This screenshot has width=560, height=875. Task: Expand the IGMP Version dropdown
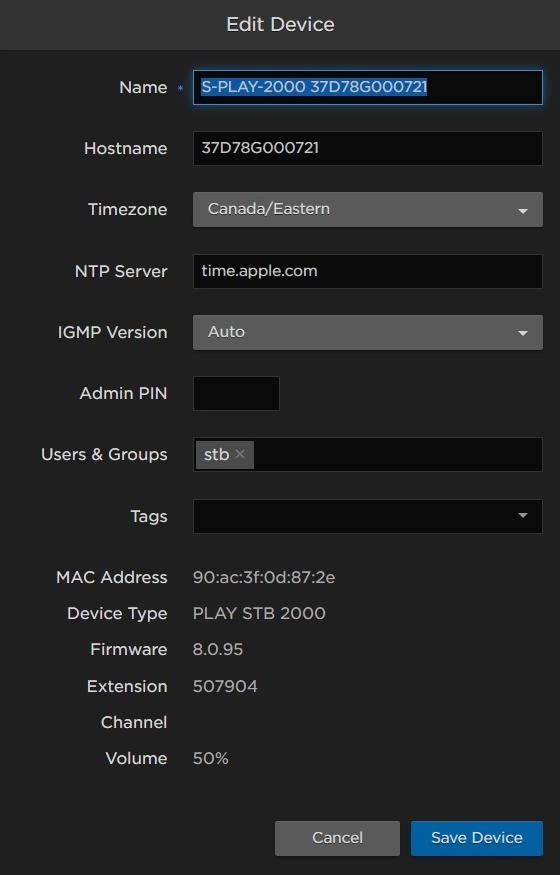pyautogui.click(x=368, y=332)
